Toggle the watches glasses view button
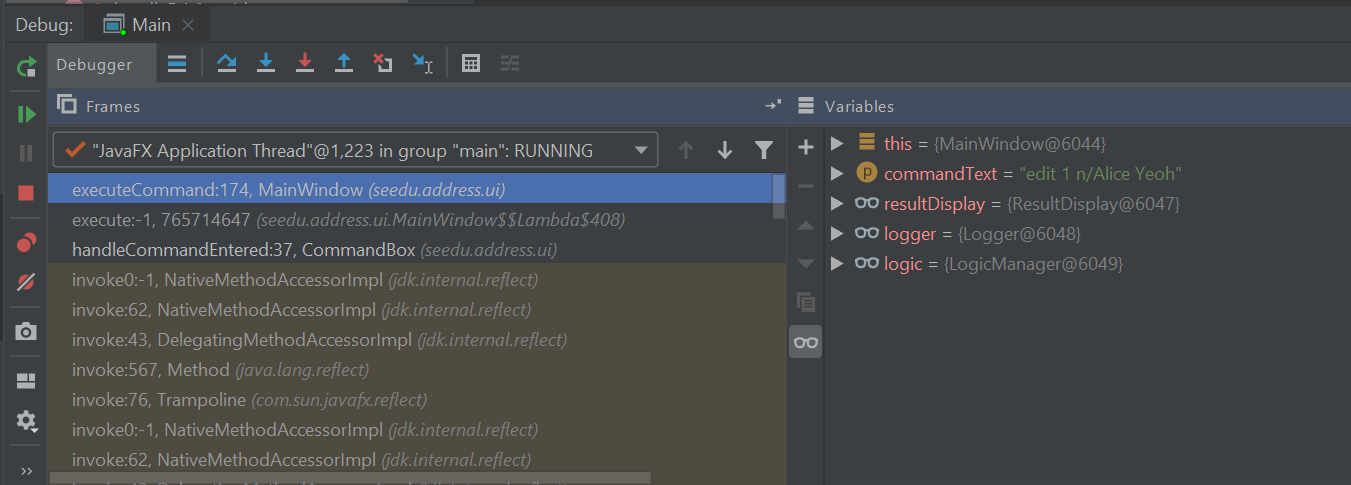Image resolution: width=1351 pixels, height=485 pixels. tap(805, 342)
